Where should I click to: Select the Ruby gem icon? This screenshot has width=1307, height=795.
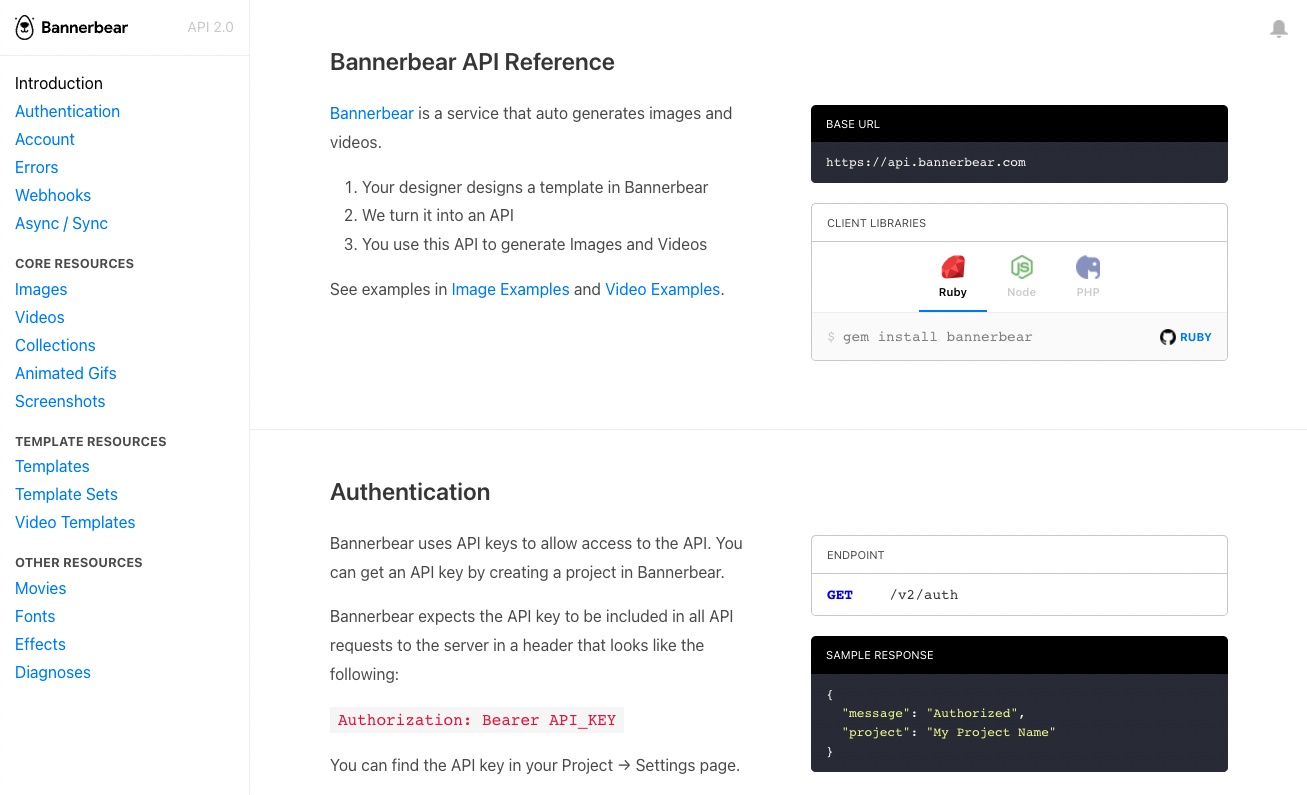tap(952, 267)
